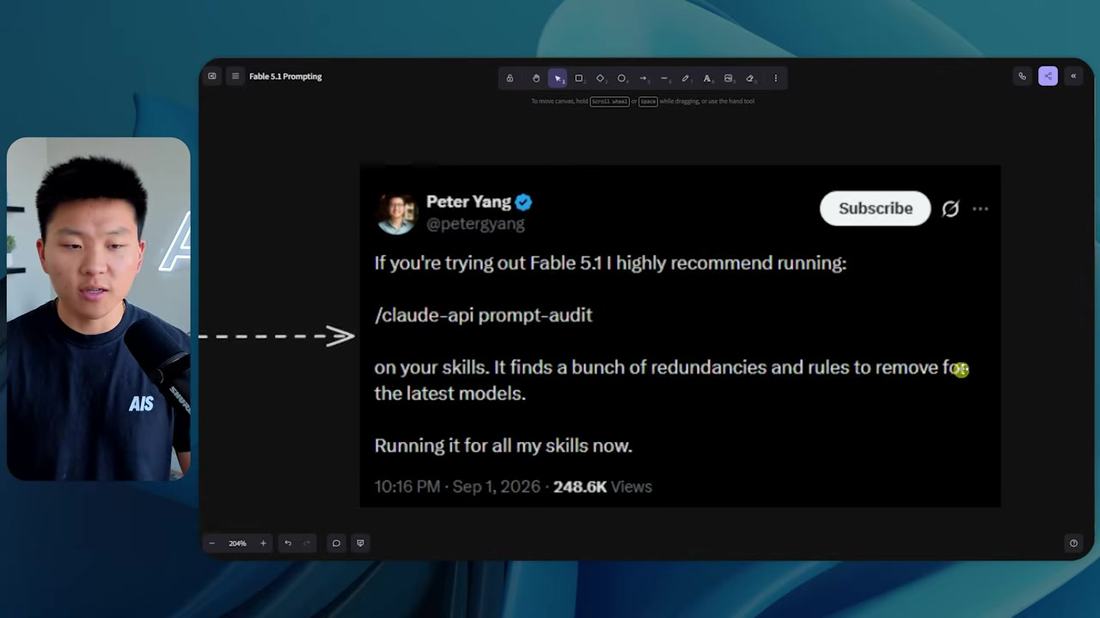Select the Hand panning tool
The width and height of the screenshot is (1100, 618).
(x=536, y=78)
